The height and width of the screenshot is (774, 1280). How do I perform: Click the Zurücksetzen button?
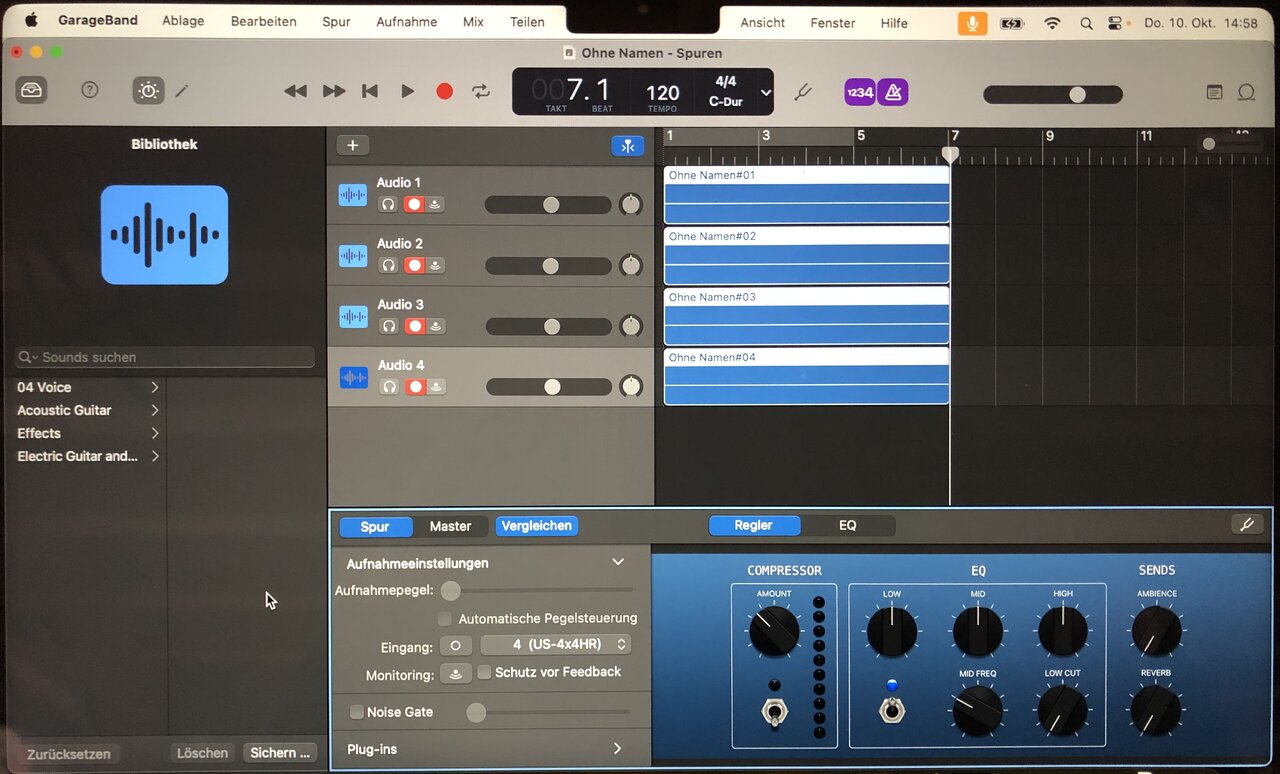click(x=69, y=754)
